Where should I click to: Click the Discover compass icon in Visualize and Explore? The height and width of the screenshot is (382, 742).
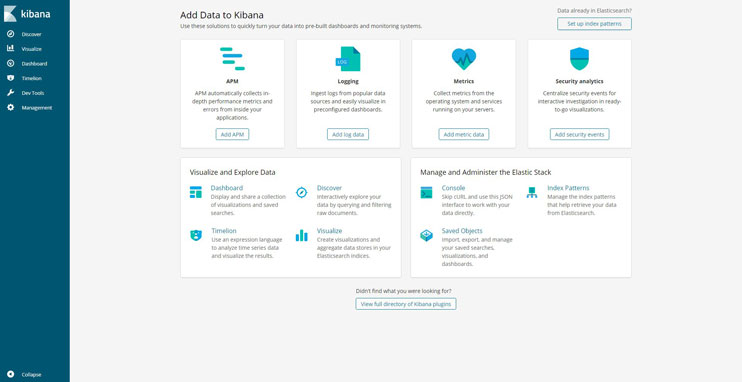coord(301,192)
